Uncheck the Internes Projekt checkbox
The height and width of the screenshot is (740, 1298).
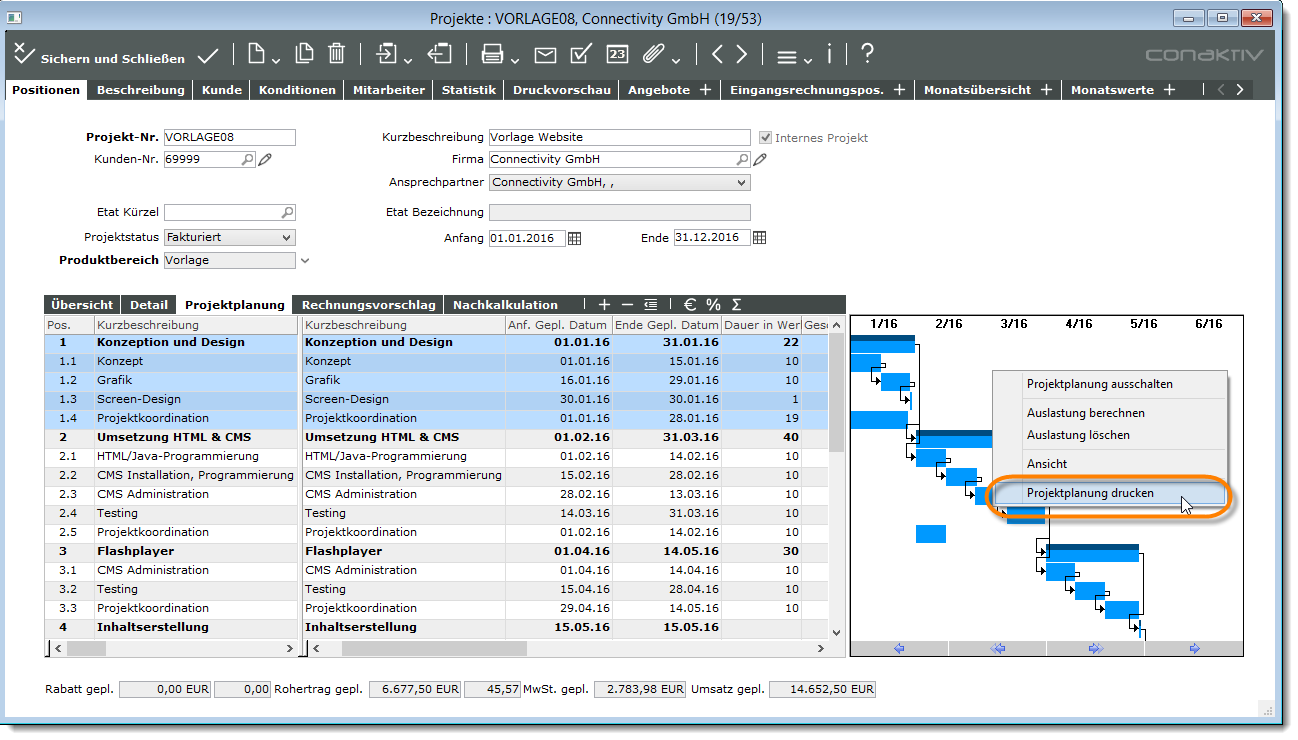point(765,137)
